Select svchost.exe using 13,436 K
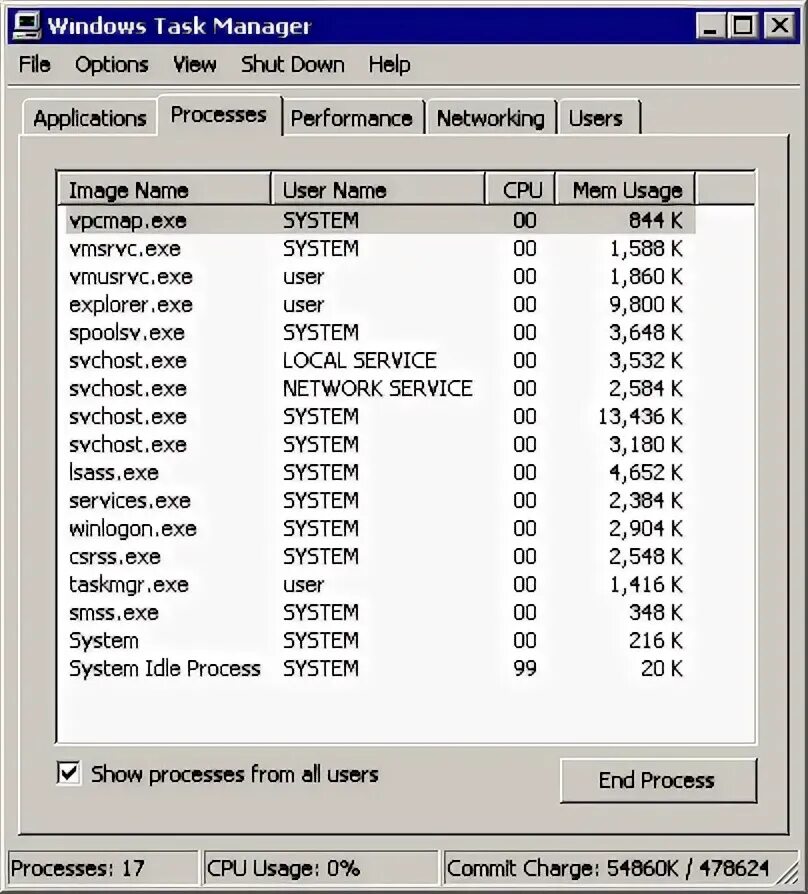The width and height of the screenshot is (808, 894). [x=381, y=416]
